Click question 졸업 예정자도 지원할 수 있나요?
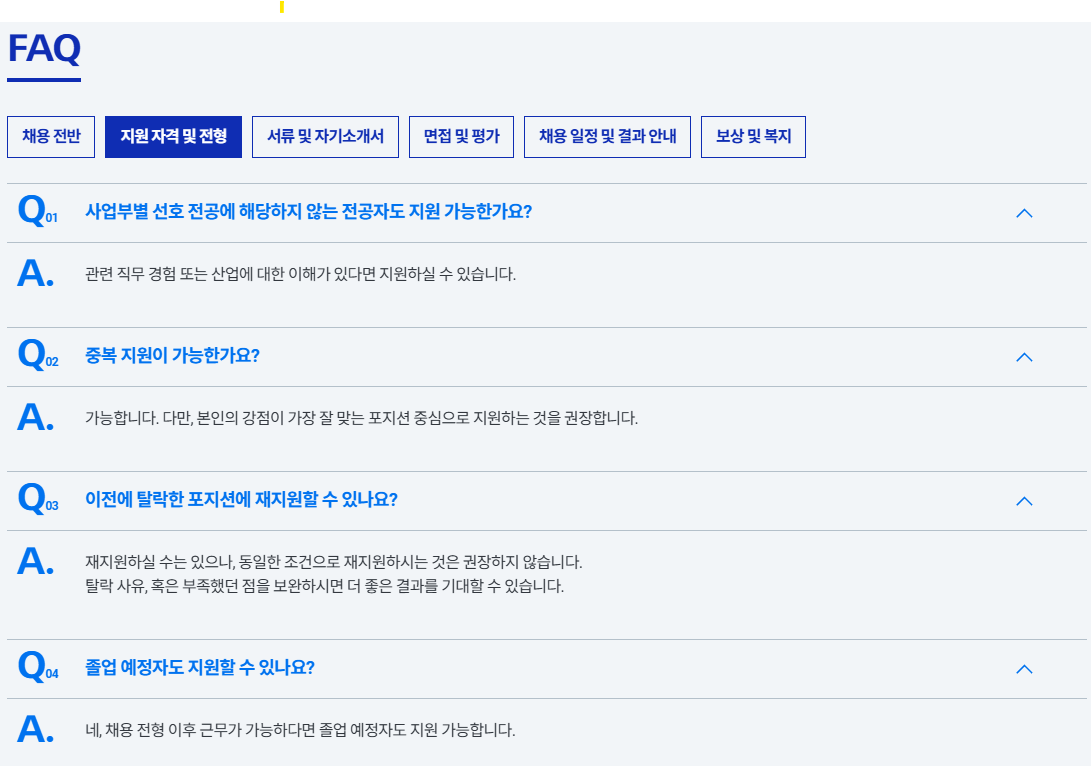The width and height of the screenshot is (1091, 766). tap(200, 668)
